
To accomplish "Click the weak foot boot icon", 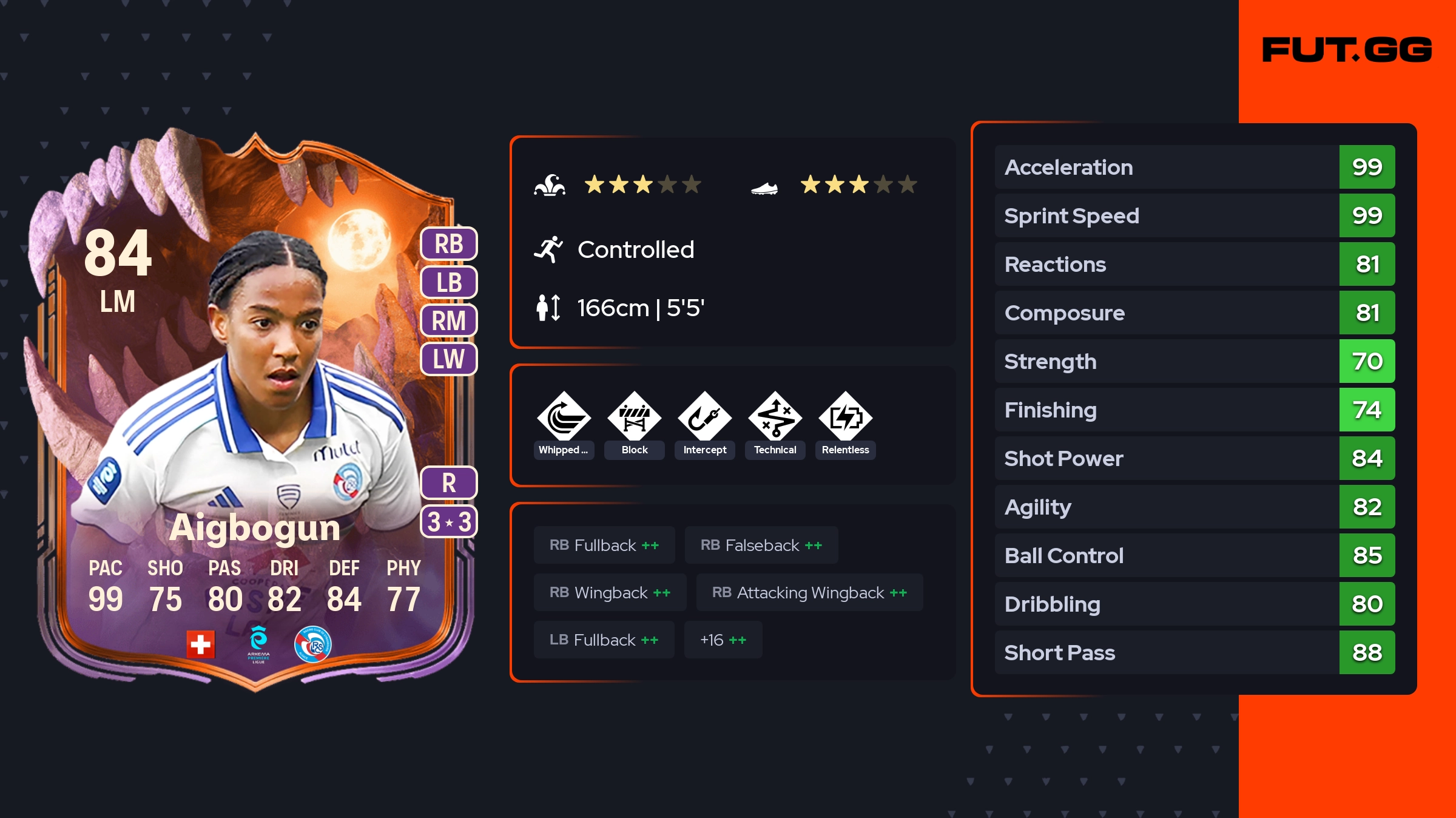I will (764, 189).
